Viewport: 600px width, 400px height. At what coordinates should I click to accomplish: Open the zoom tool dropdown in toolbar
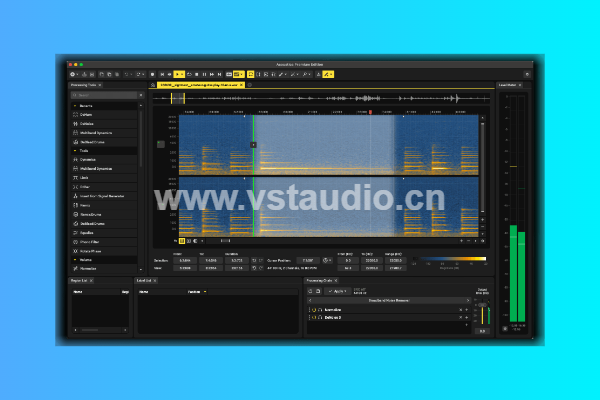[310, 74]
